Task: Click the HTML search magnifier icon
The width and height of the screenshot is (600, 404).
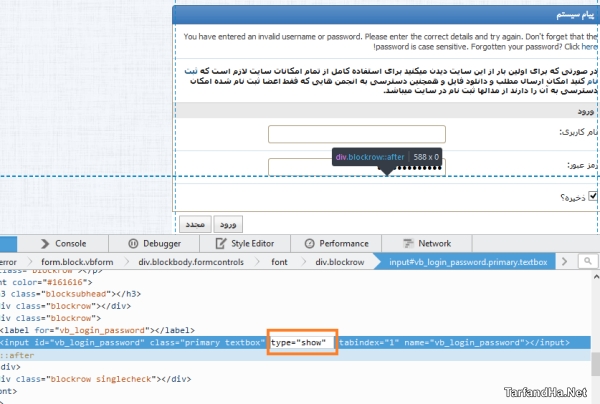Action: coord(588,261)
